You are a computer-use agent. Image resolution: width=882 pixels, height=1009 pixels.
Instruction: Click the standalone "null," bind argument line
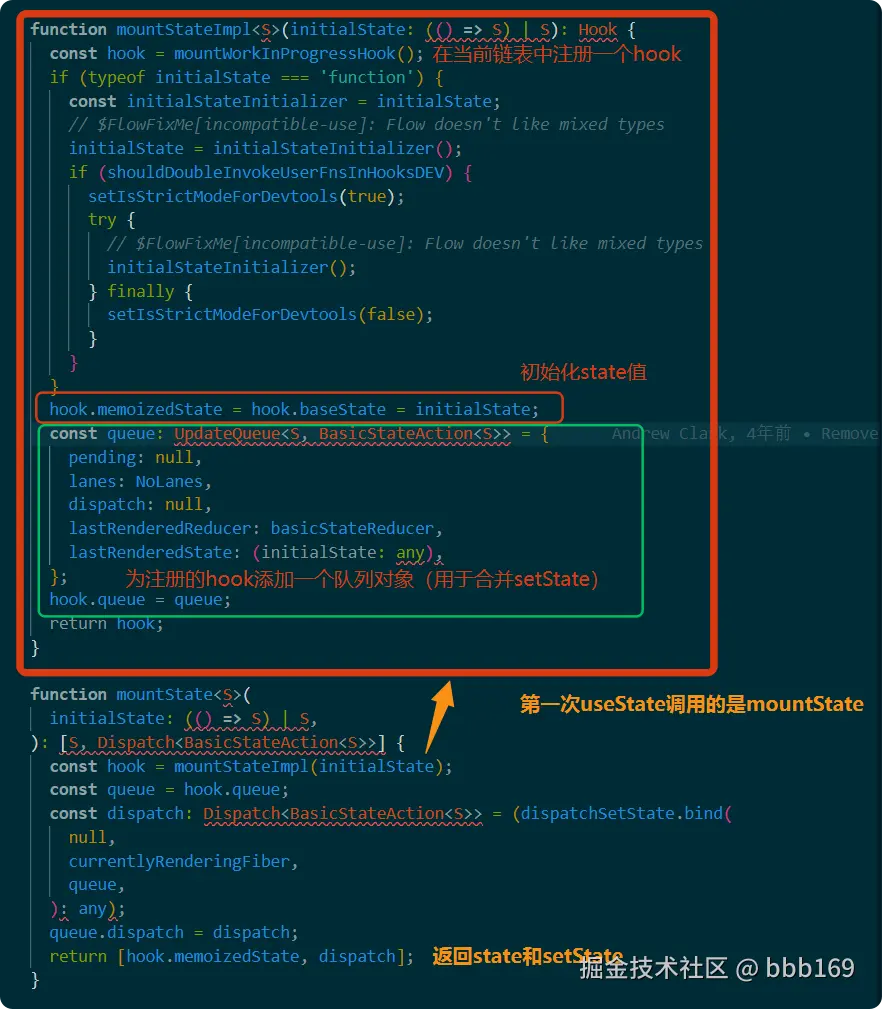point(92,837)
